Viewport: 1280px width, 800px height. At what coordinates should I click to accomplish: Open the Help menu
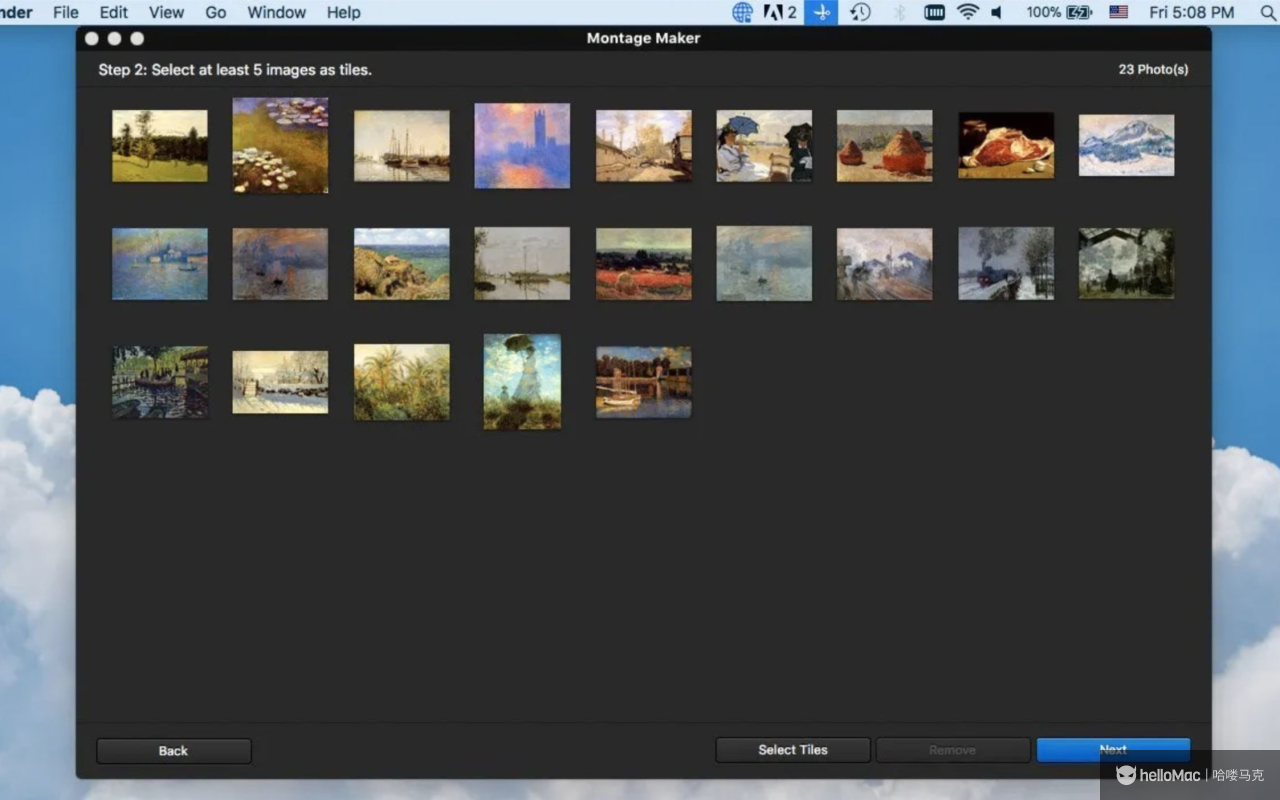pyautogui.click(x=343, y=12)
